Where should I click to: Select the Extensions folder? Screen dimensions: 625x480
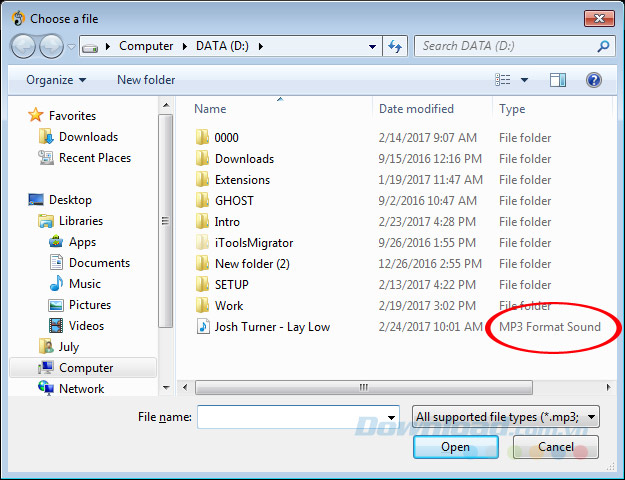point(242,180)
